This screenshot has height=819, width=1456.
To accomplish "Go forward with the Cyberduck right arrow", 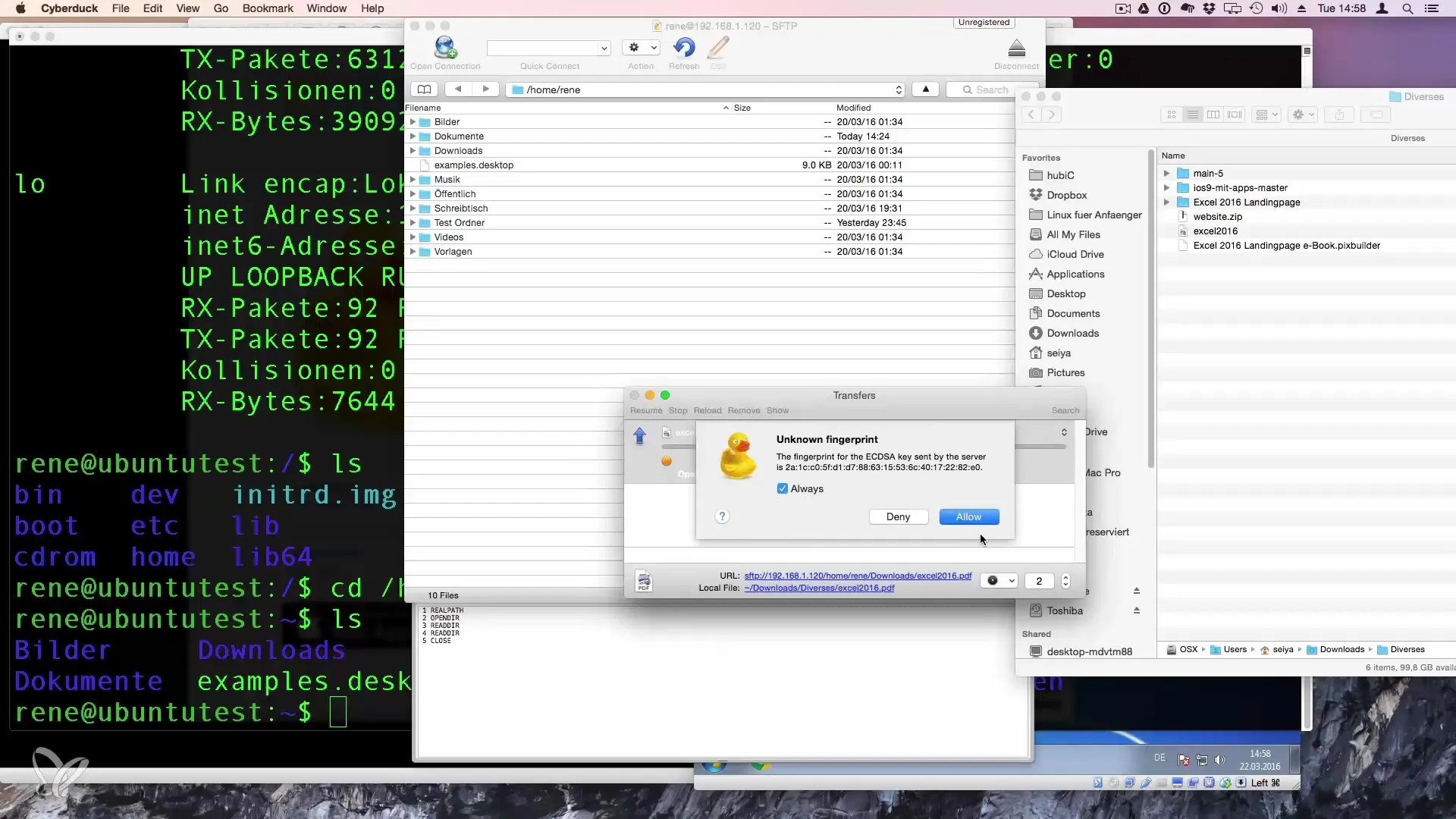I will point(485,89).
